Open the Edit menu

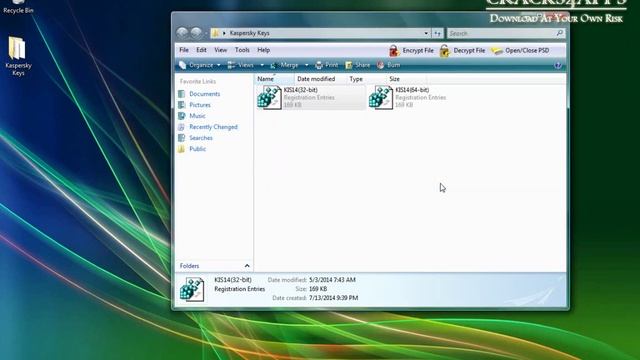pos(201,50)
